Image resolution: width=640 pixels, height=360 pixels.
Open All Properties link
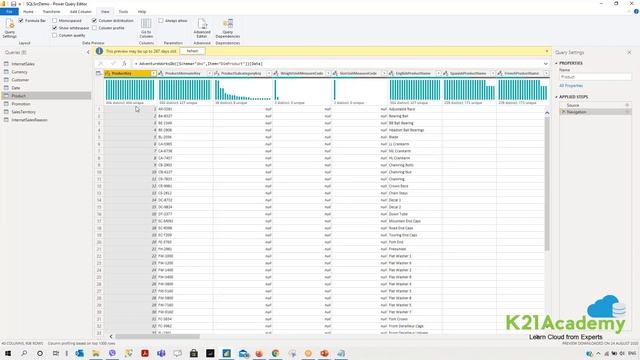tap(571, 86)
